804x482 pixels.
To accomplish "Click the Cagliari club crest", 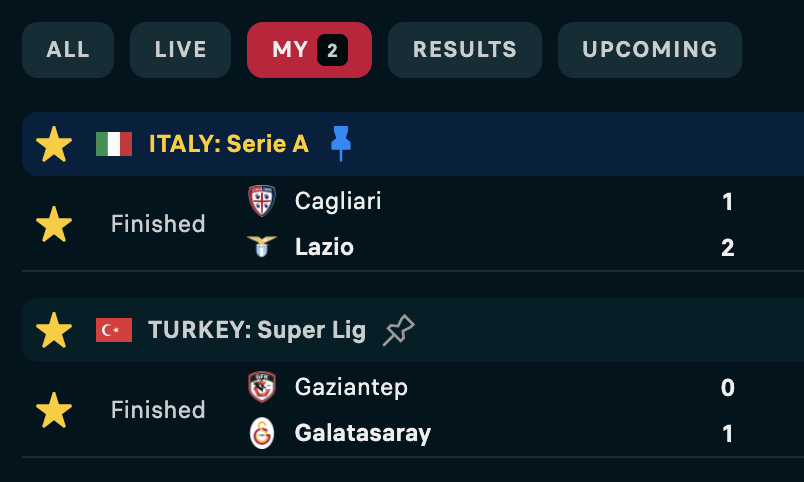I will coord(262,200).
